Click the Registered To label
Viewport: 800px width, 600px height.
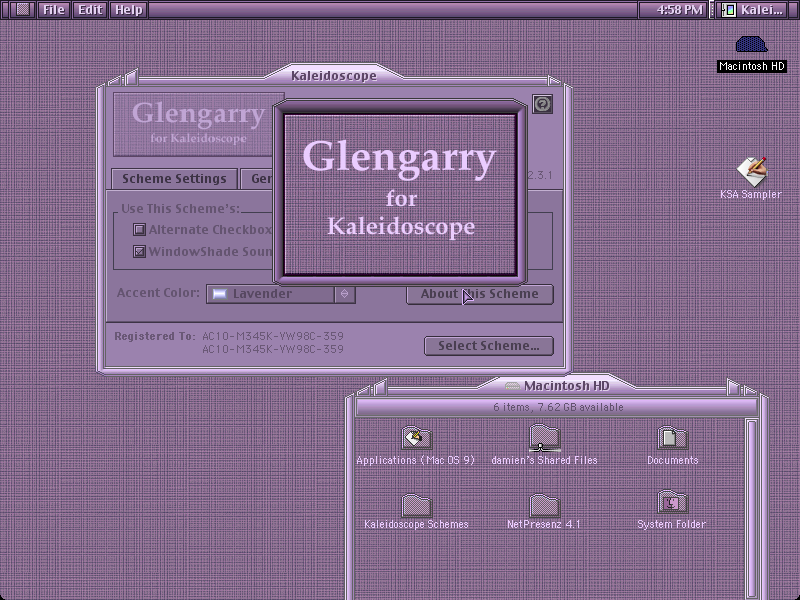pyautogui.click(x=155, y=336)
